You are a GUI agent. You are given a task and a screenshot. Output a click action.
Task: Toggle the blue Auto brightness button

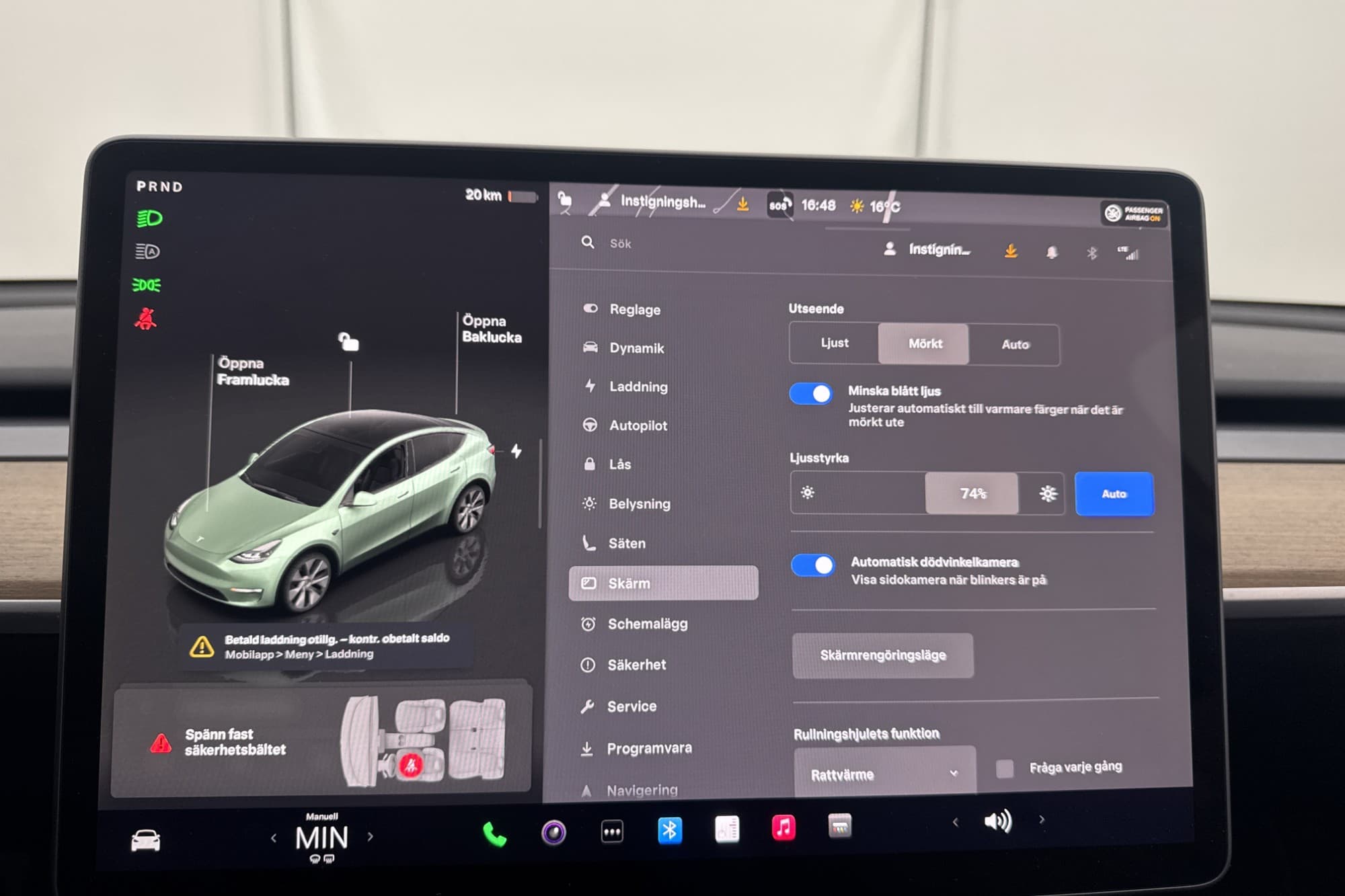[x=1114, y=494]
